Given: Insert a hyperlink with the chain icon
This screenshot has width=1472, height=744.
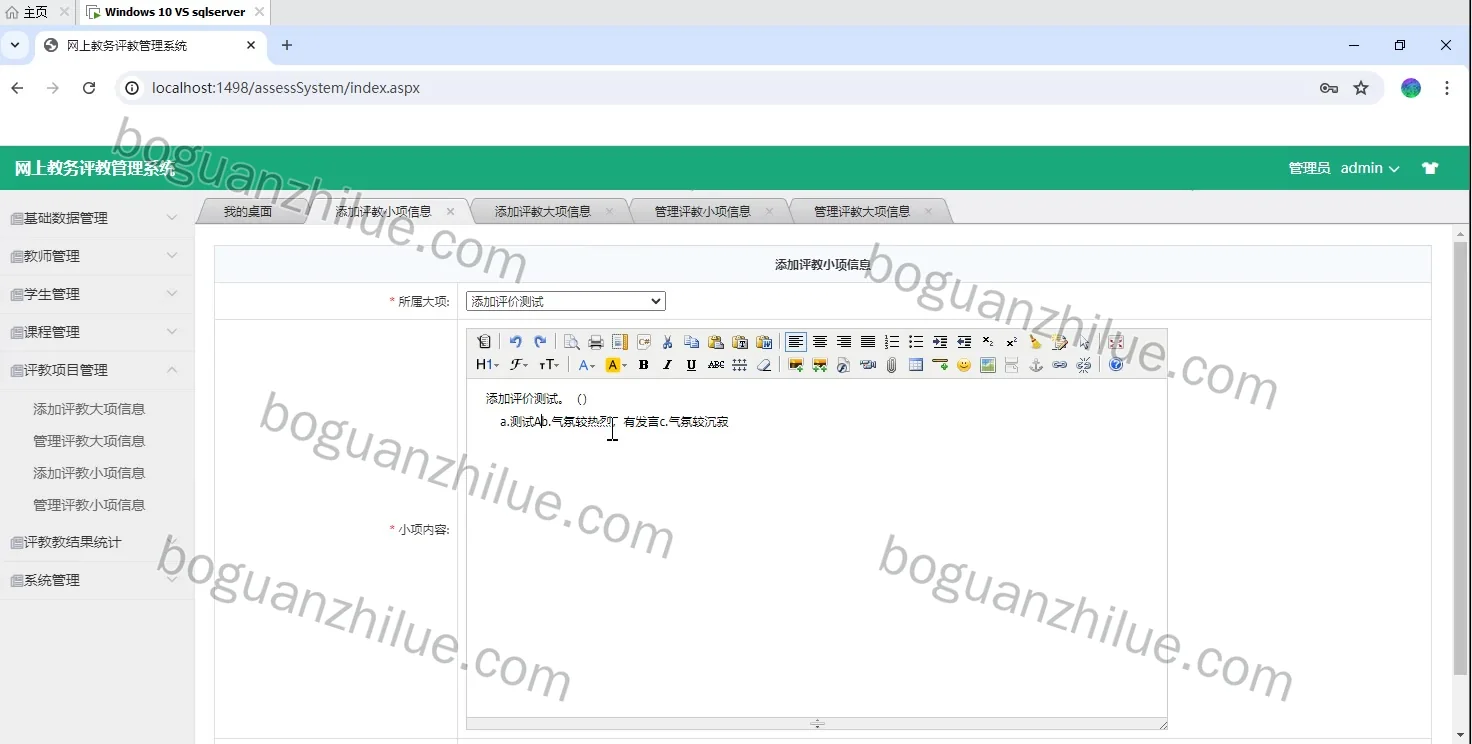Looking at the screenshot, I should tap(1060, 365).
